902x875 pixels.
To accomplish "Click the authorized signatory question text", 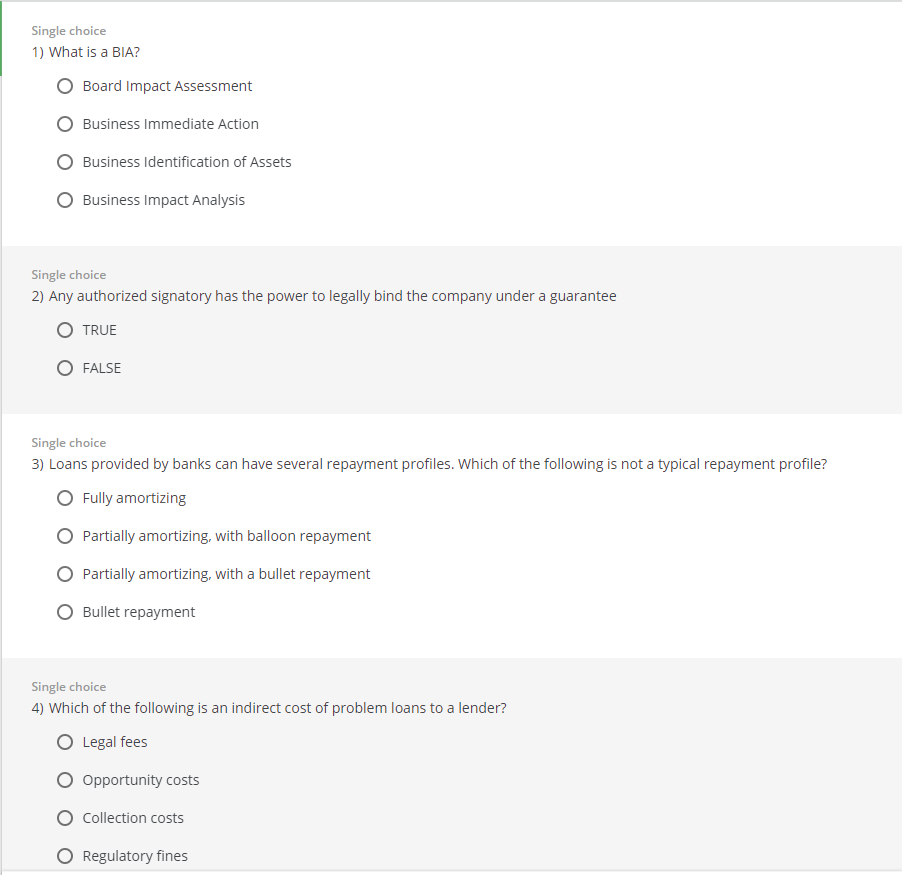I will [324, 296].
